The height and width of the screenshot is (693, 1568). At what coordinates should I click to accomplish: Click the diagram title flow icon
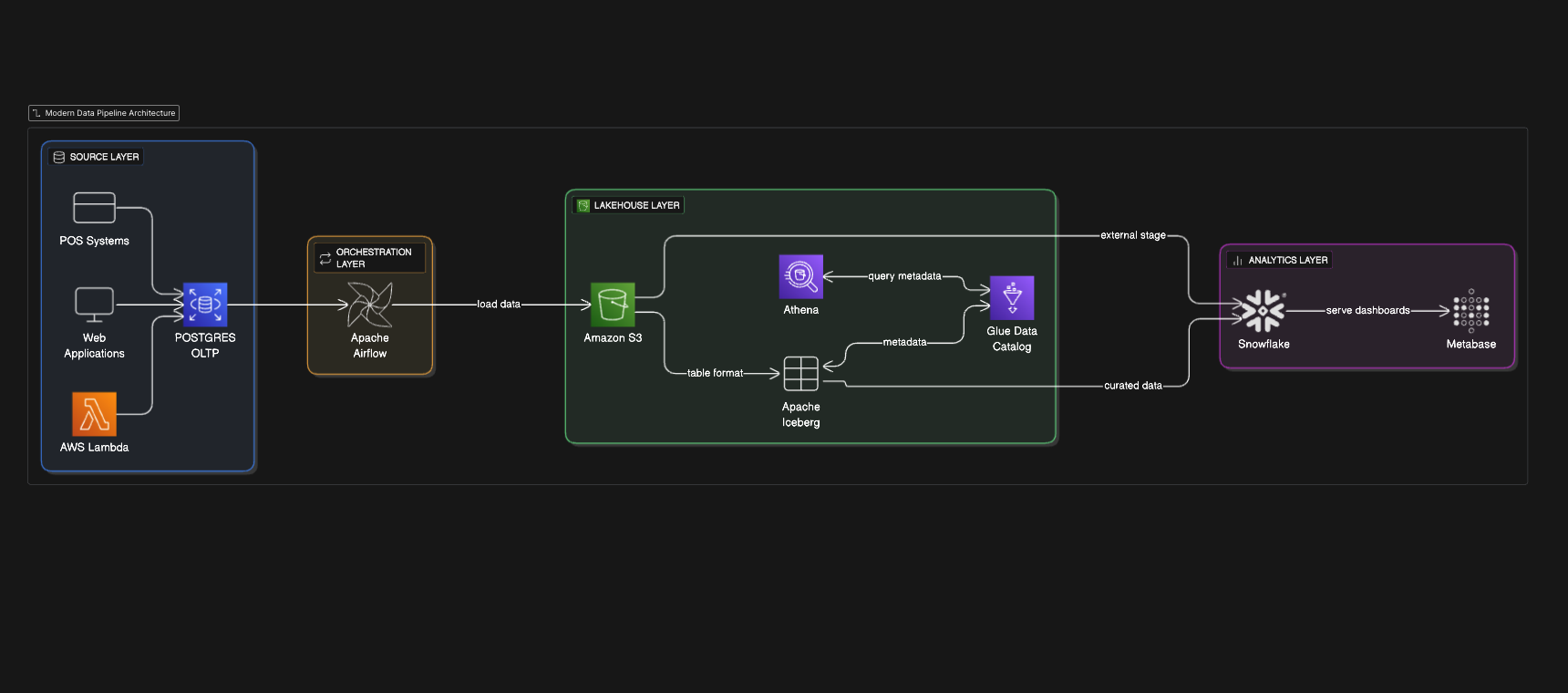[36, 113]
